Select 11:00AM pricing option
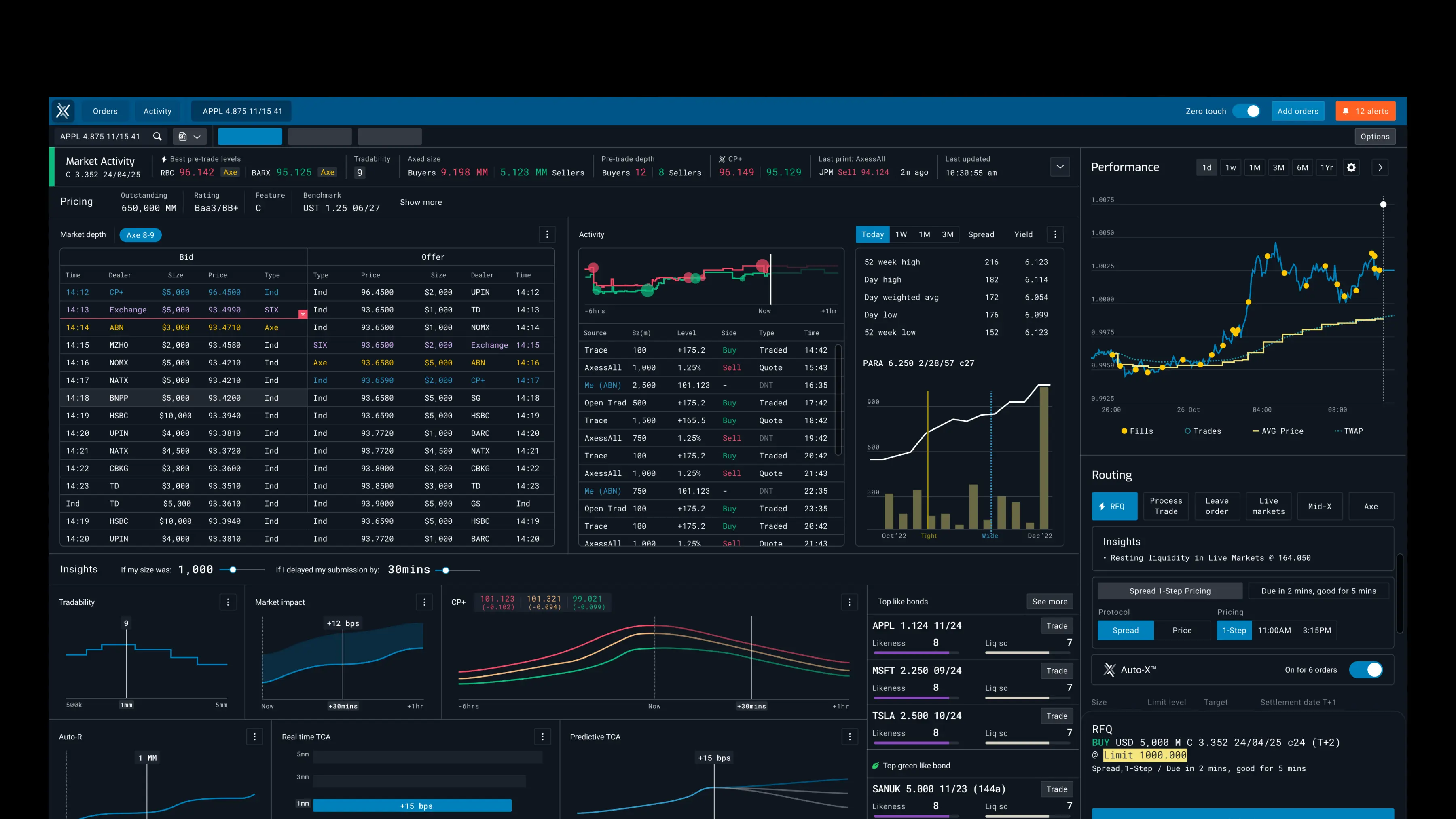 (1274, 630)
